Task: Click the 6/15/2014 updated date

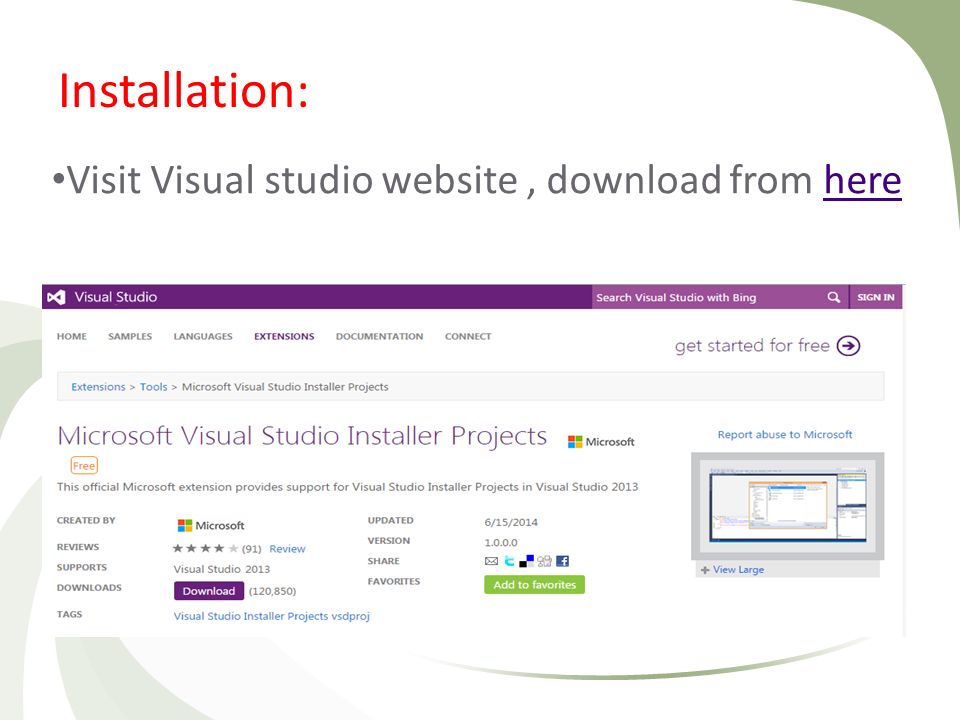Action: tap(511, 522)
